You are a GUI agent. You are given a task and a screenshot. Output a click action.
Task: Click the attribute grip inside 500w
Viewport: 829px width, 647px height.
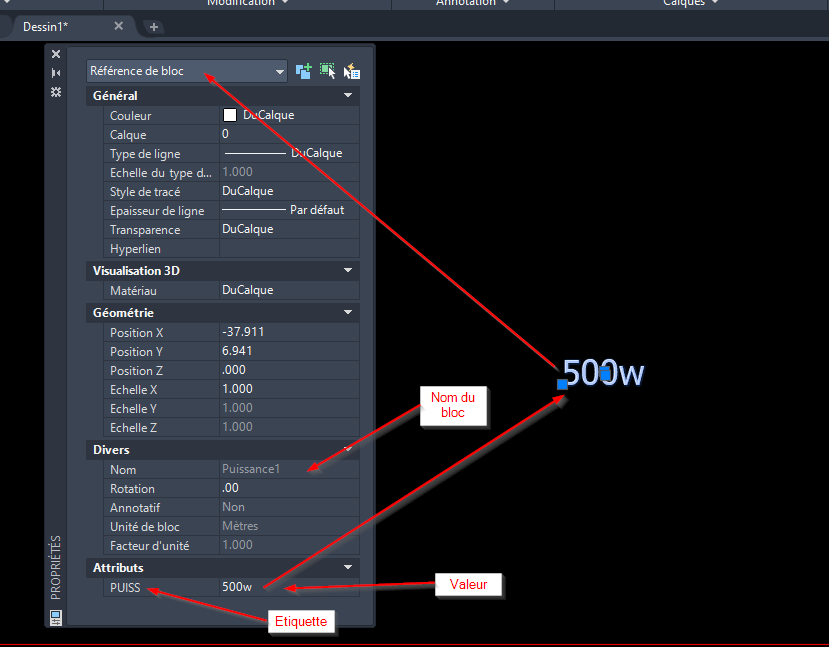(x=605, y=374)
